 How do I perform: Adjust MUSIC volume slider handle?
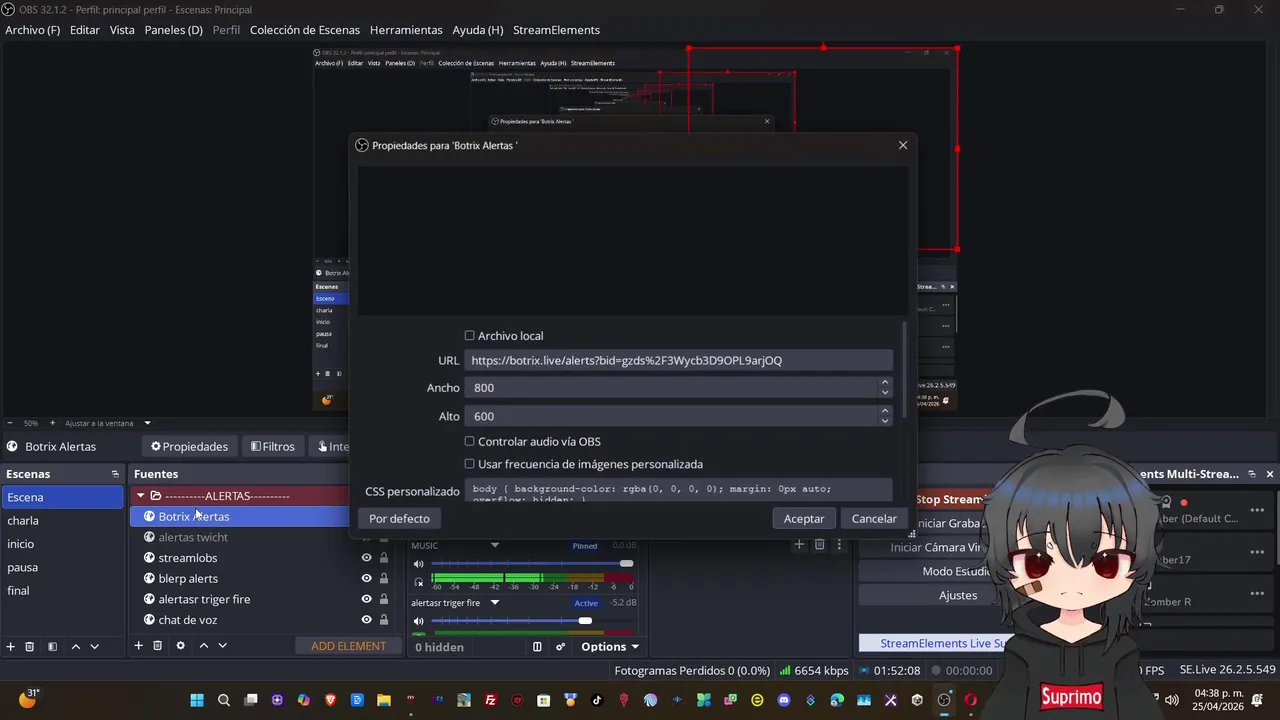(x=626, y=564)
